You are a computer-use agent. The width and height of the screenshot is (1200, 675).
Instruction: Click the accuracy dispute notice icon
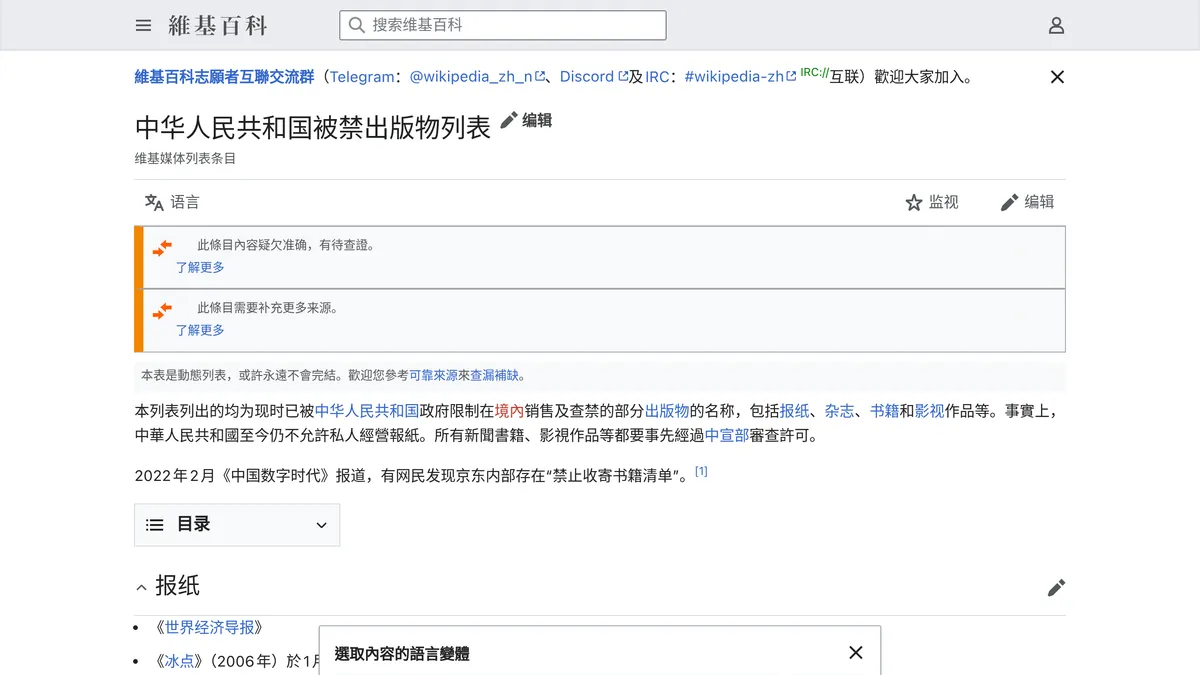(x=162, y=248)
